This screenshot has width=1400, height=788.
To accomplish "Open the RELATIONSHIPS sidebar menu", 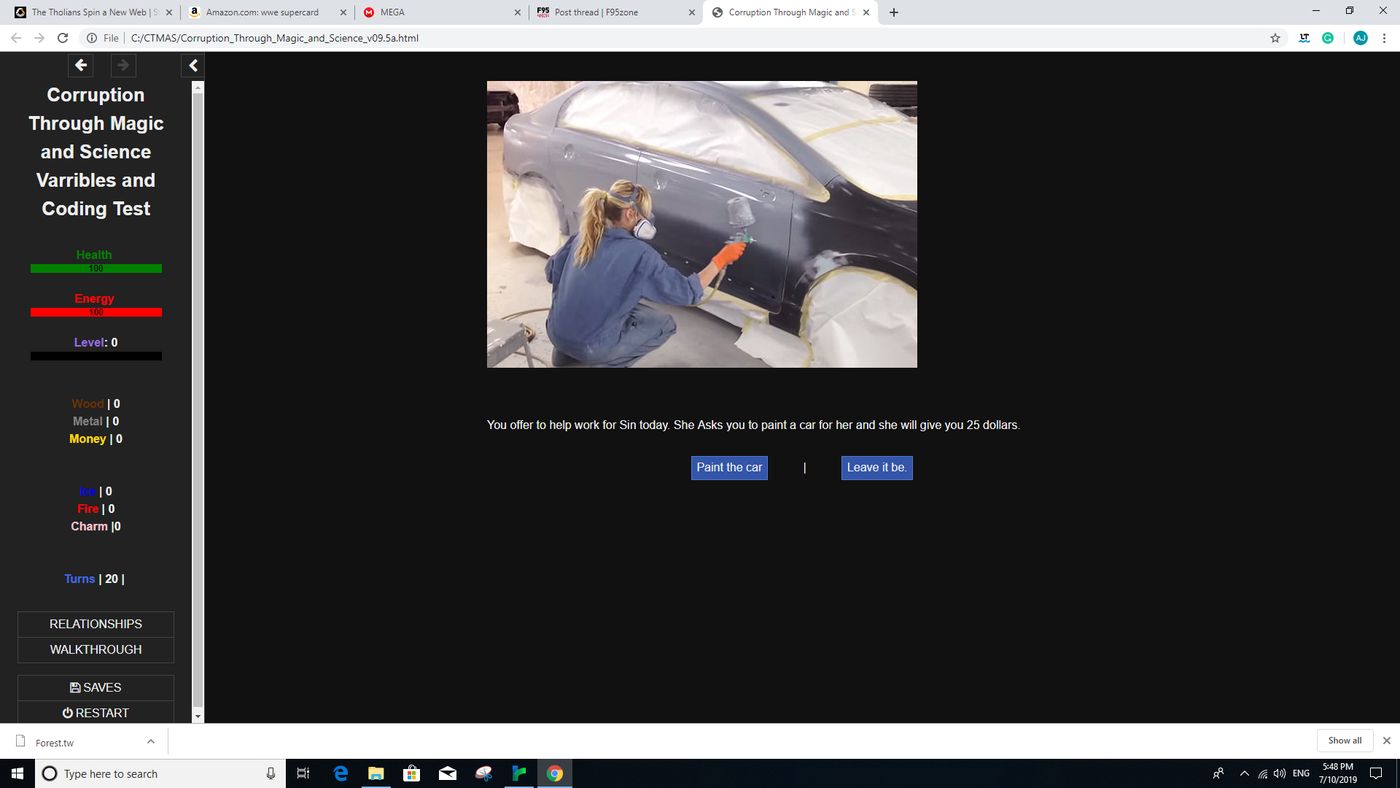I will tap(96, 624).
